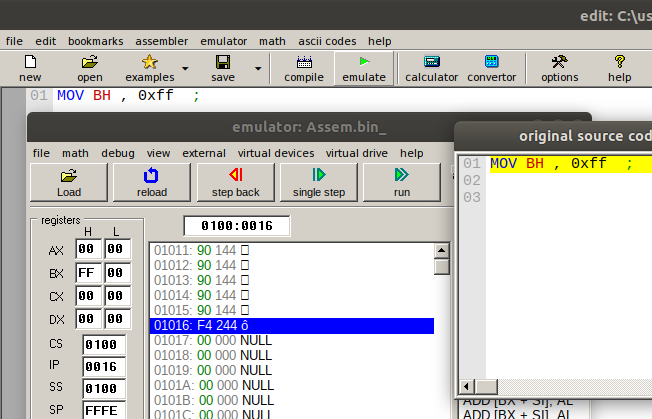This screenshot has width=652, height=419.
Task: Click the 0100:0016 address input field
Action: point(237,226)
